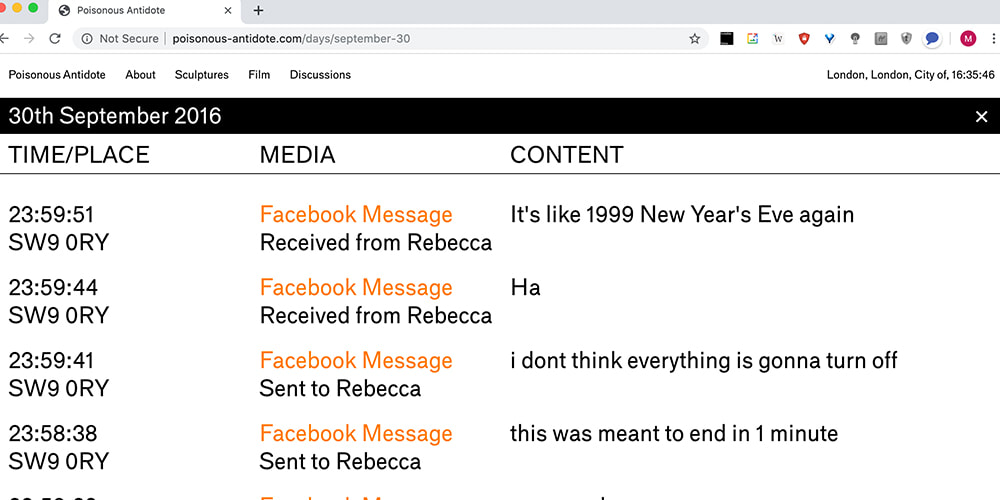Click the TIME/PLACE column header

(x=78, y=155)
